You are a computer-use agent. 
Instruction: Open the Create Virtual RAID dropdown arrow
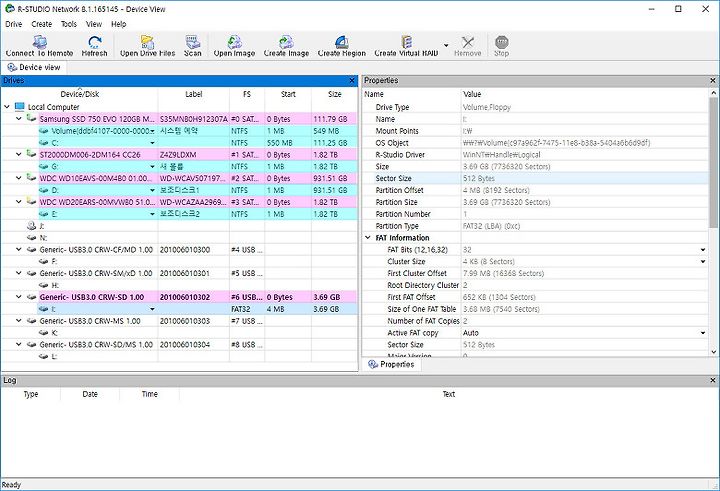tap(446, 45)
